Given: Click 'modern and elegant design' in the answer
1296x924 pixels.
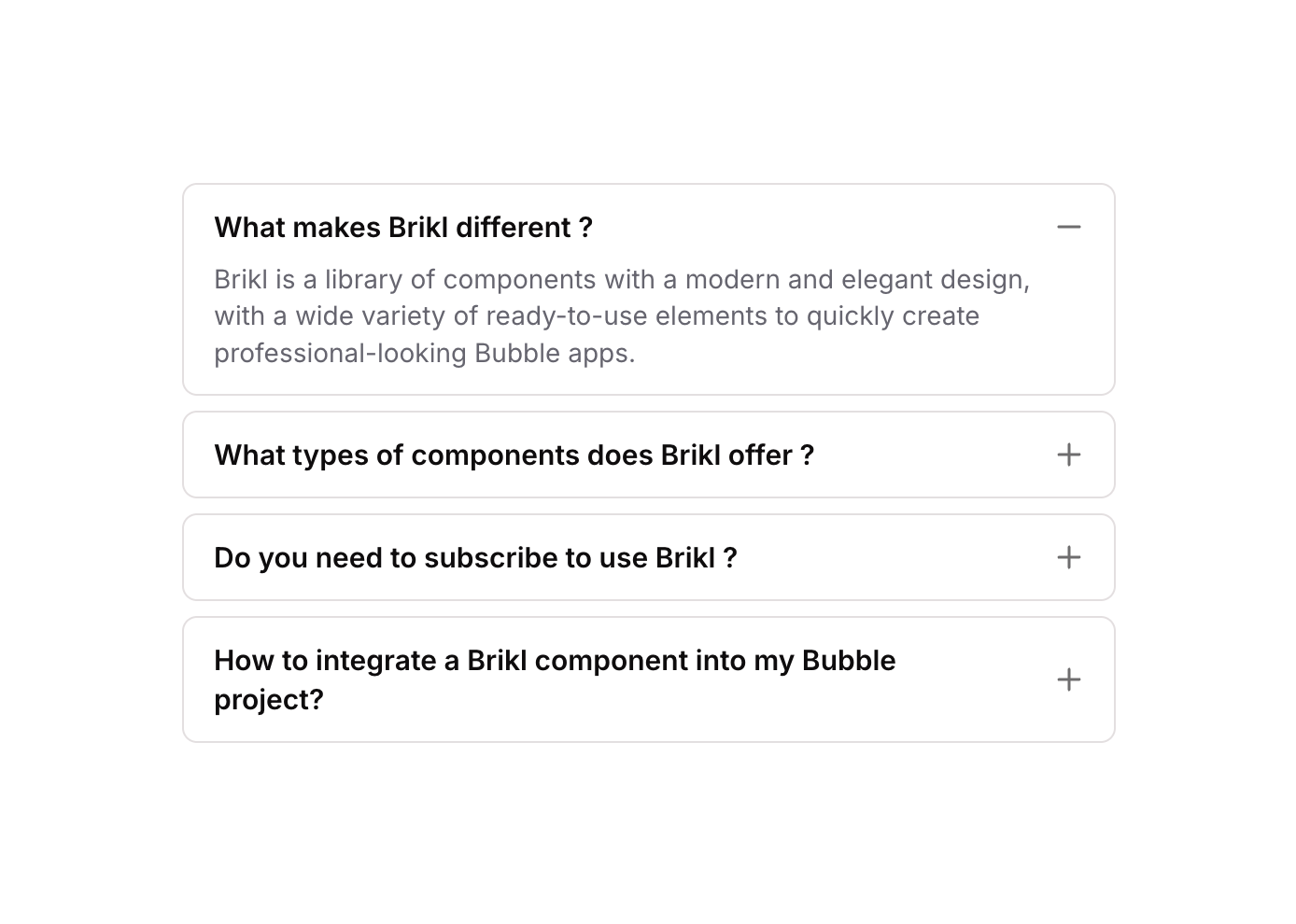Looking at the screenshot, I should tap(855, 280).
